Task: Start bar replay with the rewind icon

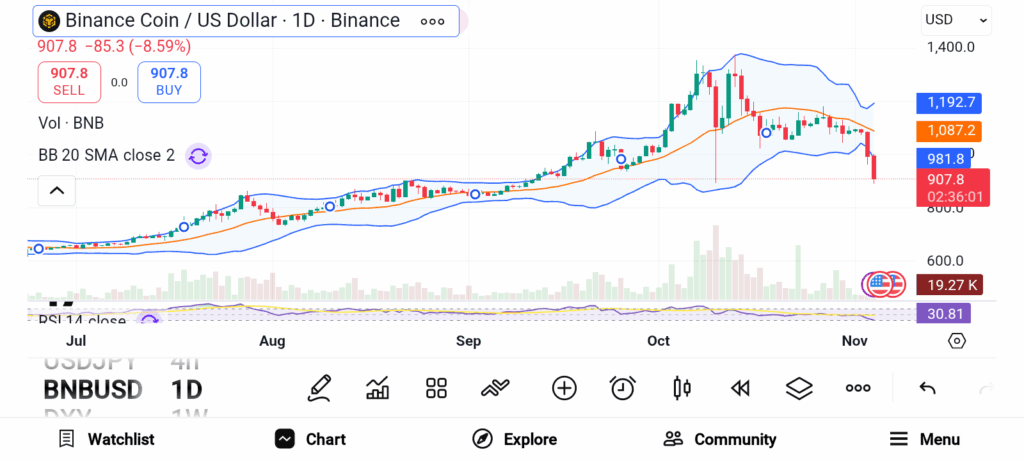Action: (x=740, y=388)
